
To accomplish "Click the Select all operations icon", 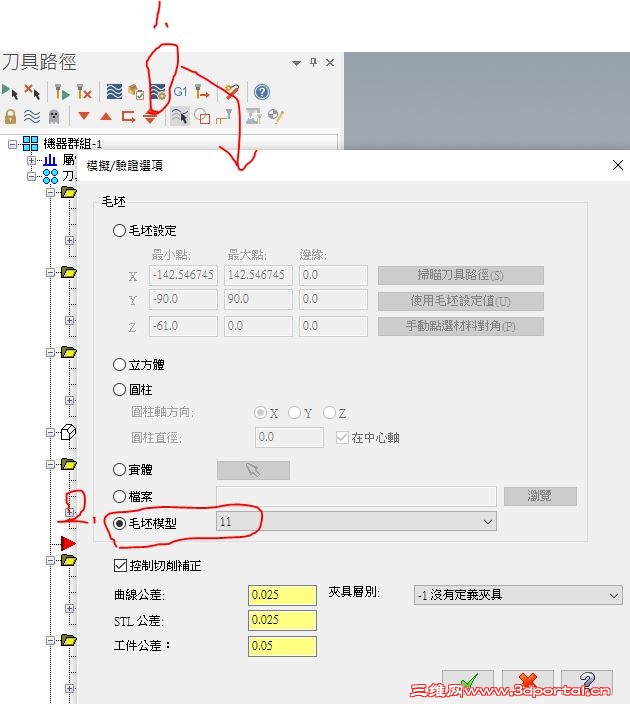I will 10,92.
